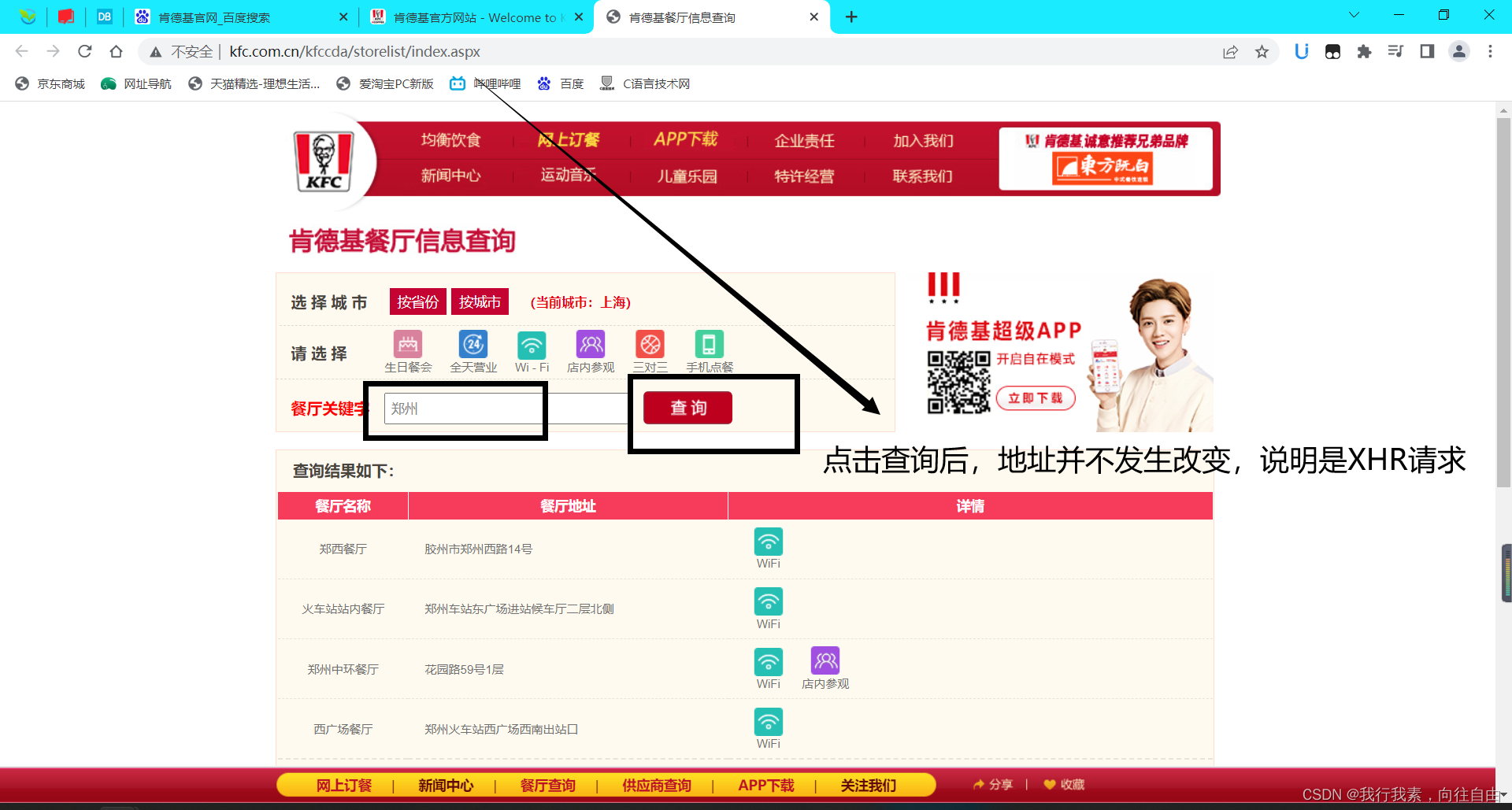Open APP下载 in top navigation
This screenshot has width=1512, height=810.
[686, 139]
